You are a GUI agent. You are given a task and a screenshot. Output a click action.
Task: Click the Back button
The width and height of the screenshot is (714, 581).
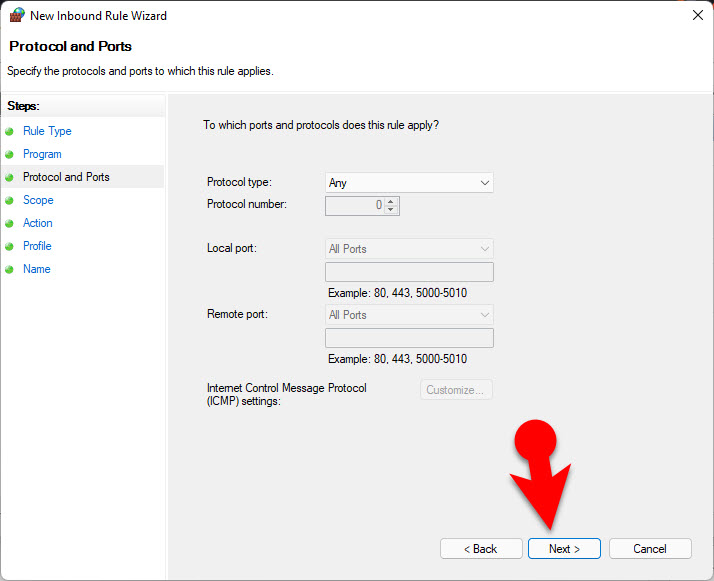click(x=481, y=549)
